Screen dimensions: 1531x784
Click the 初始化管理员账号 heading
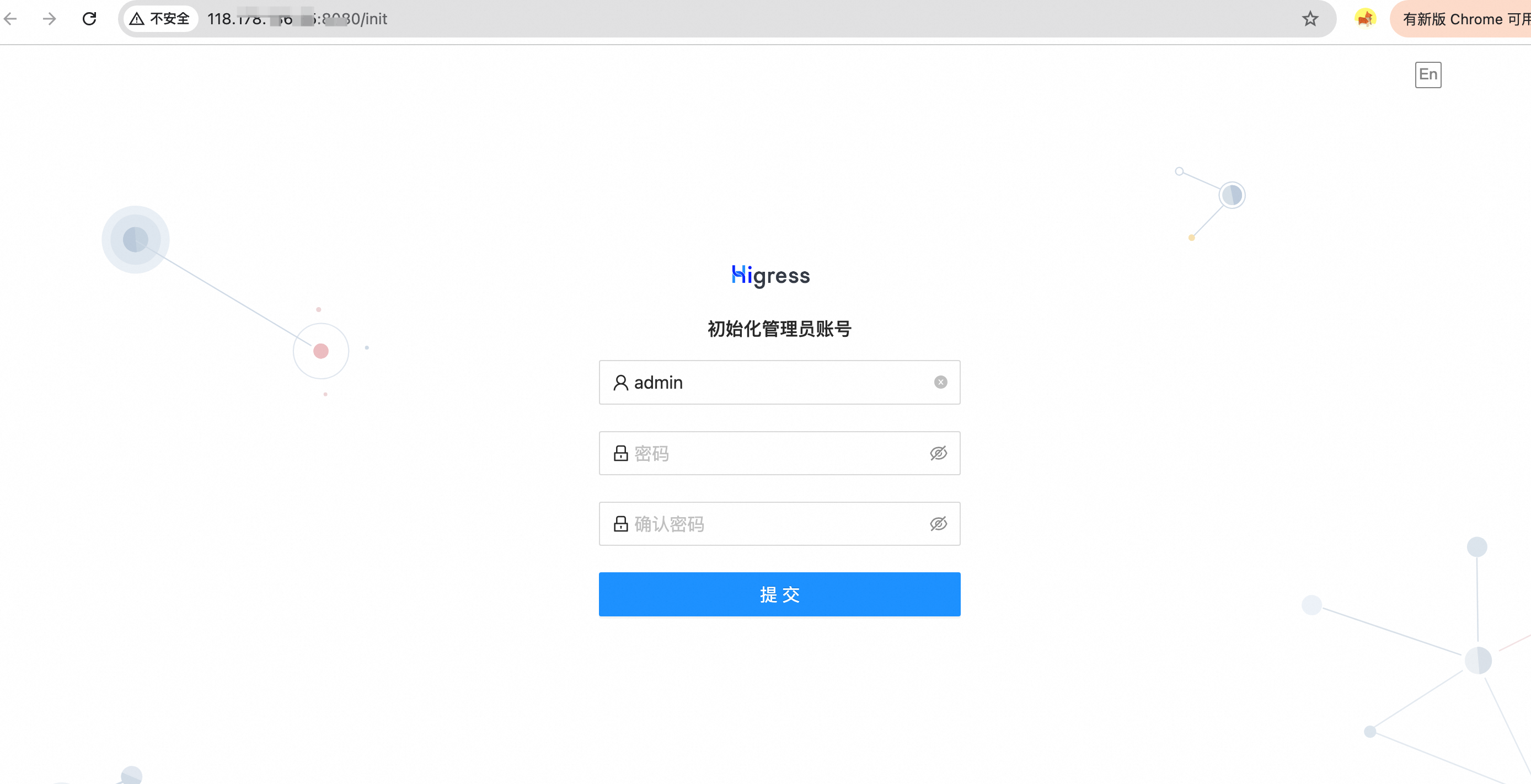(x=779, y=329)
